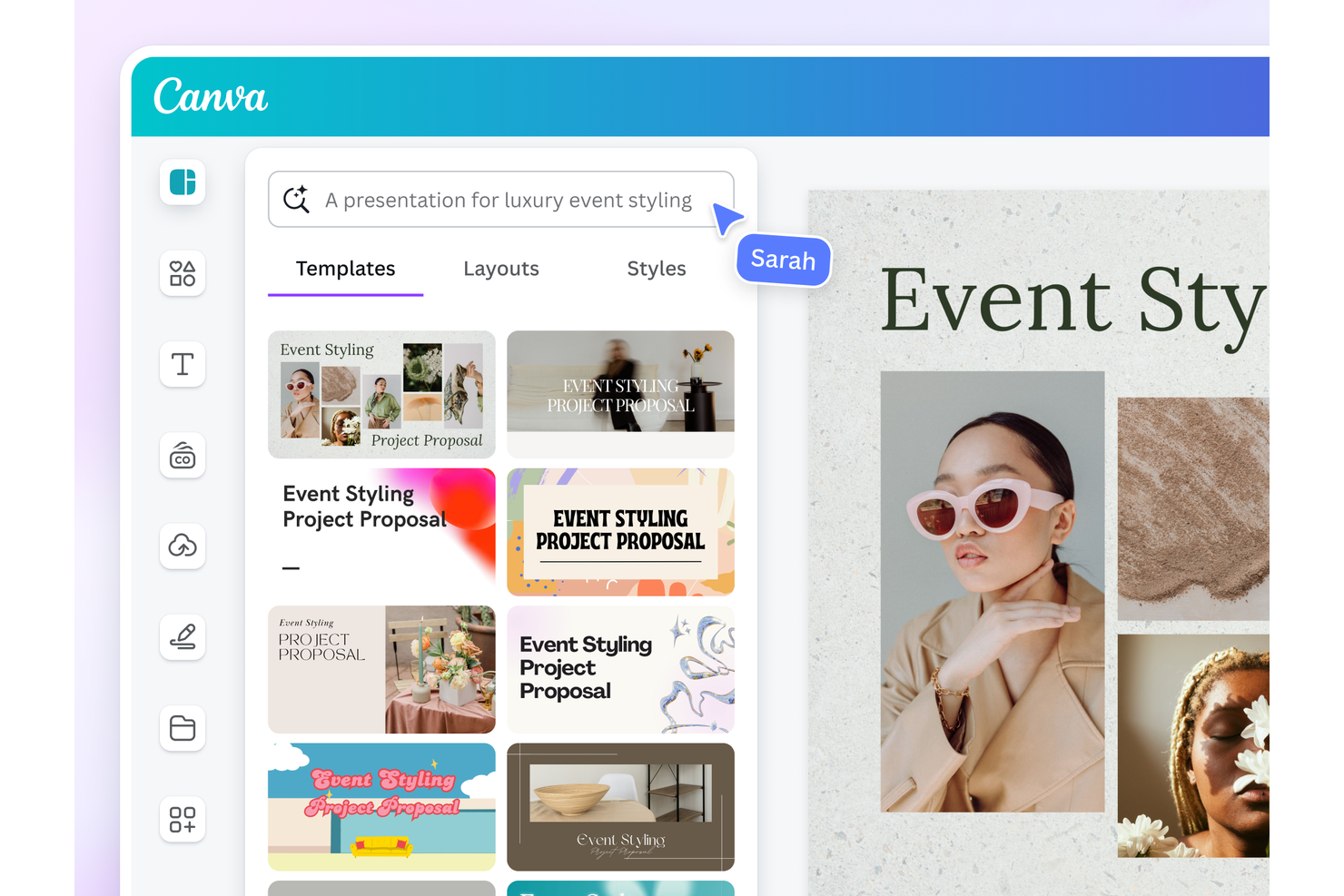Open the Apps panel at sidebar bottom

(182, 819)
